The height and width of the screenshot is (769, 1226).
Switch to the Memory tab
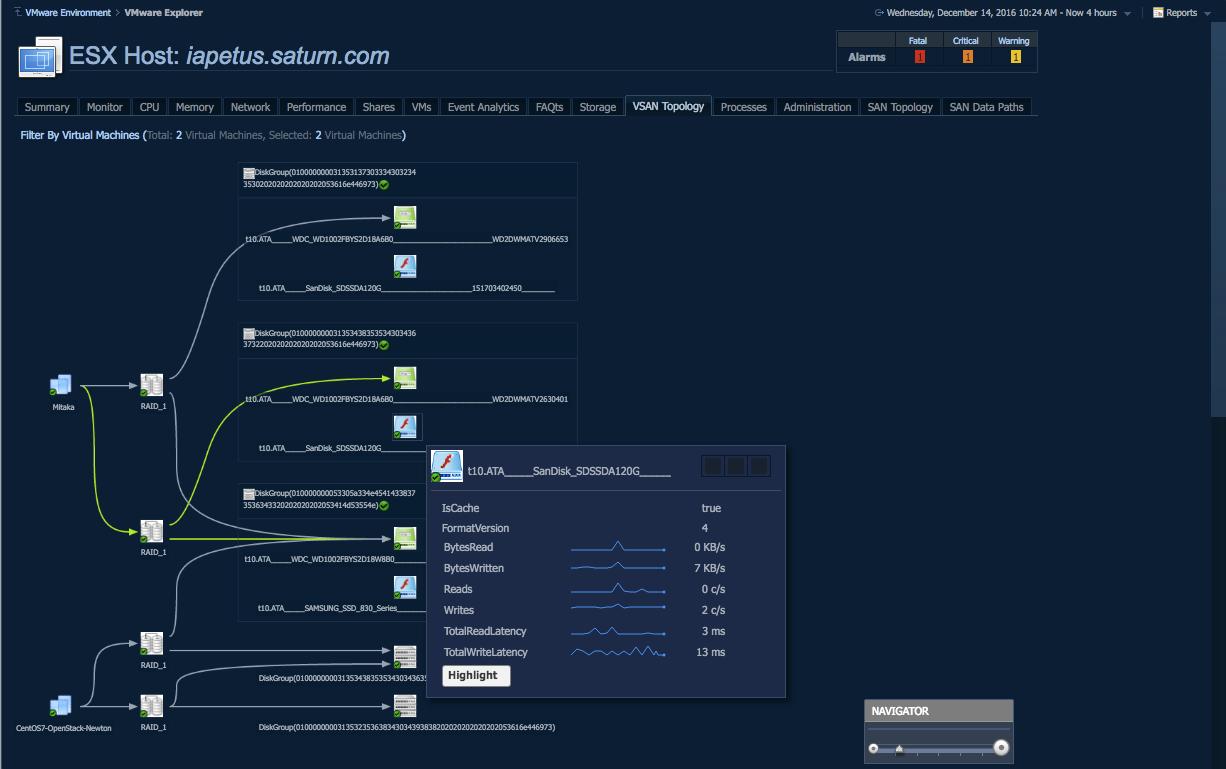tap(195, 107)
